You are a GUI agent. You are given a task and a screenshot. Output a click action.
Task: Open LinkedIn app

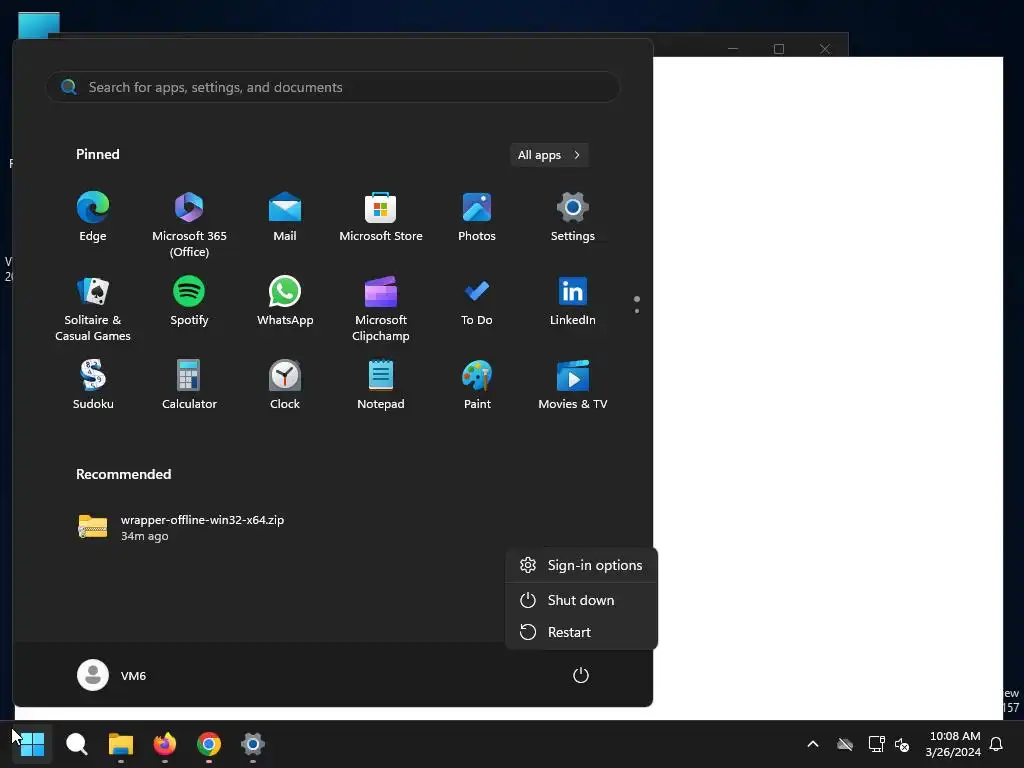coord(573,301)
